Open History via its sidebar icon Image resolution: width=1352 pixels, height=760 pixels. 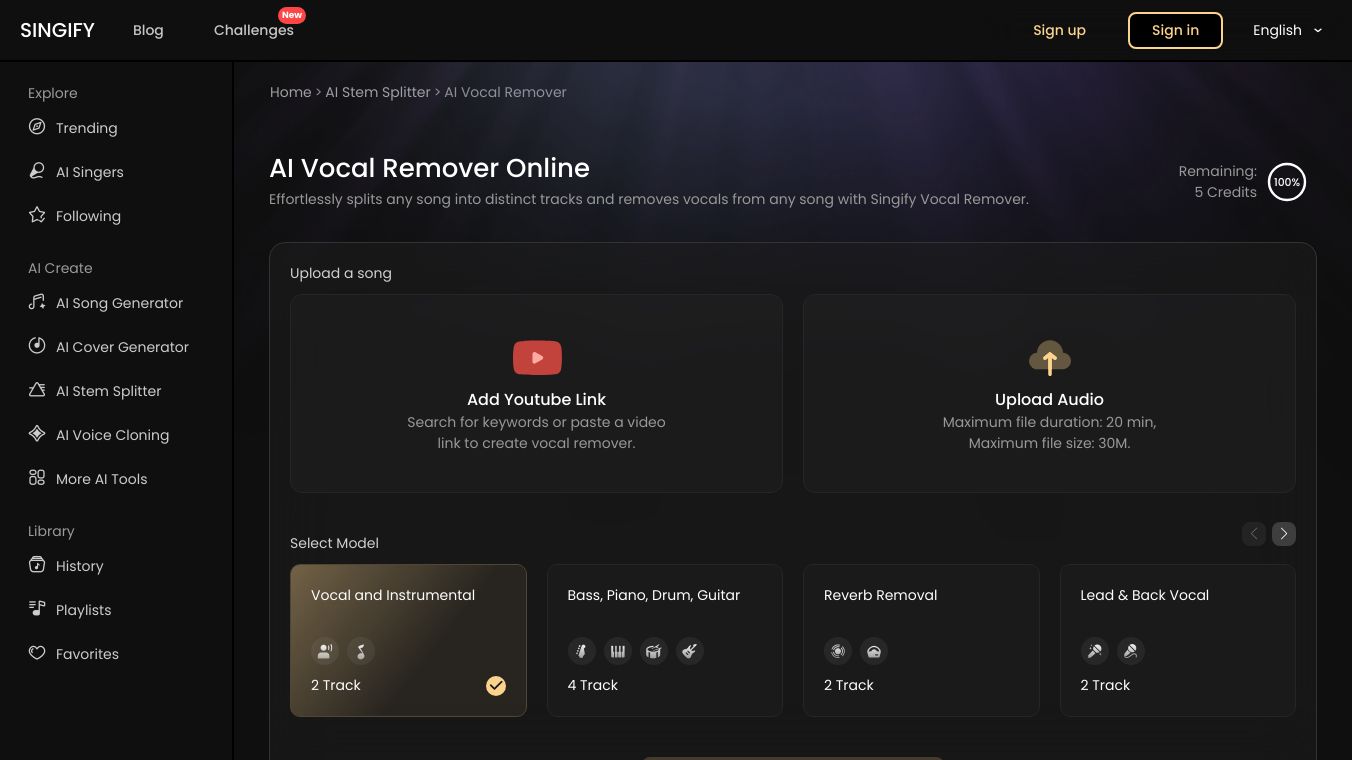pyautogui.click(x=37, y=565)
